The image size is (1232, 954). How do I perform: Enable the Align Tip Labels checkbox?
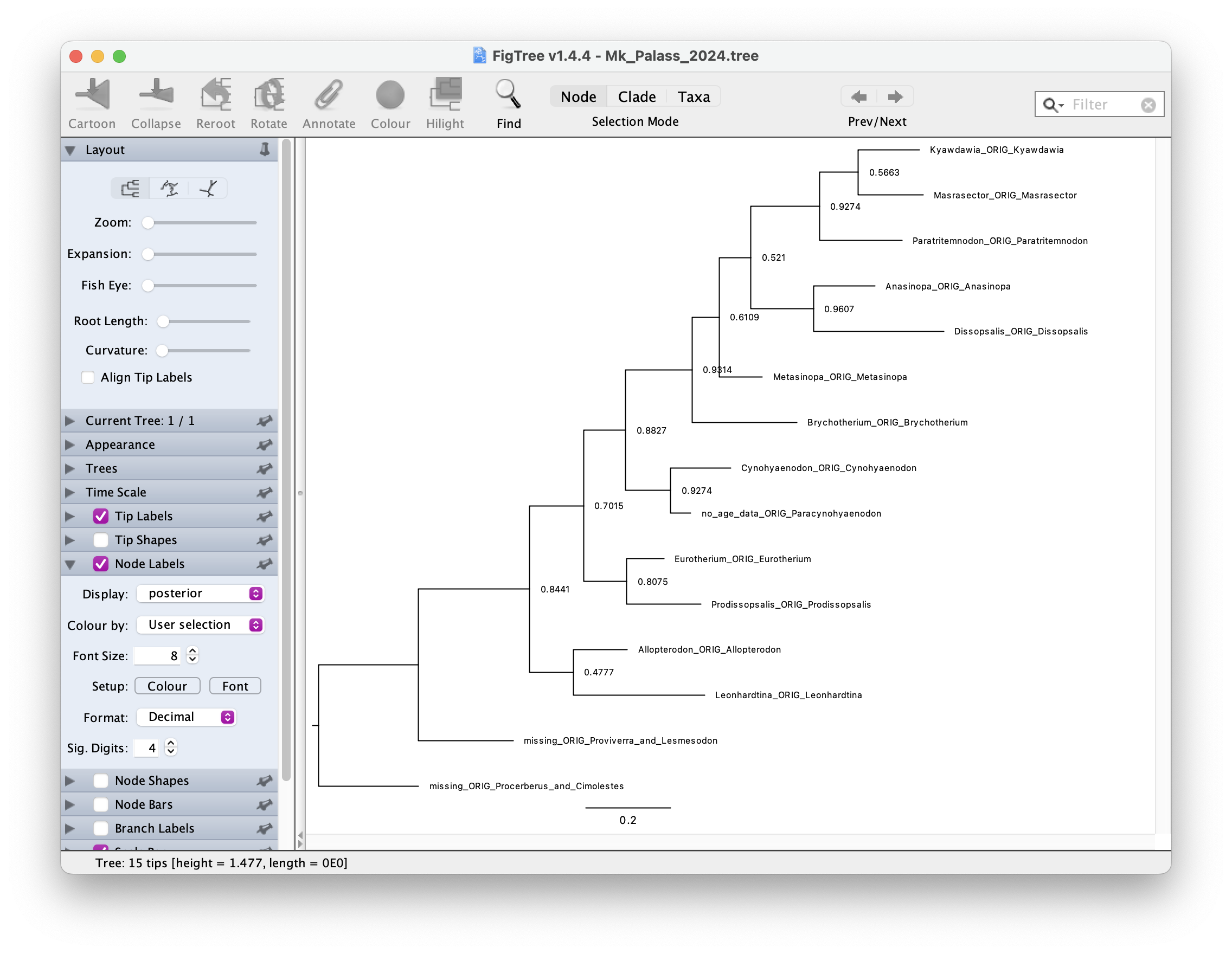coord(88,377)
